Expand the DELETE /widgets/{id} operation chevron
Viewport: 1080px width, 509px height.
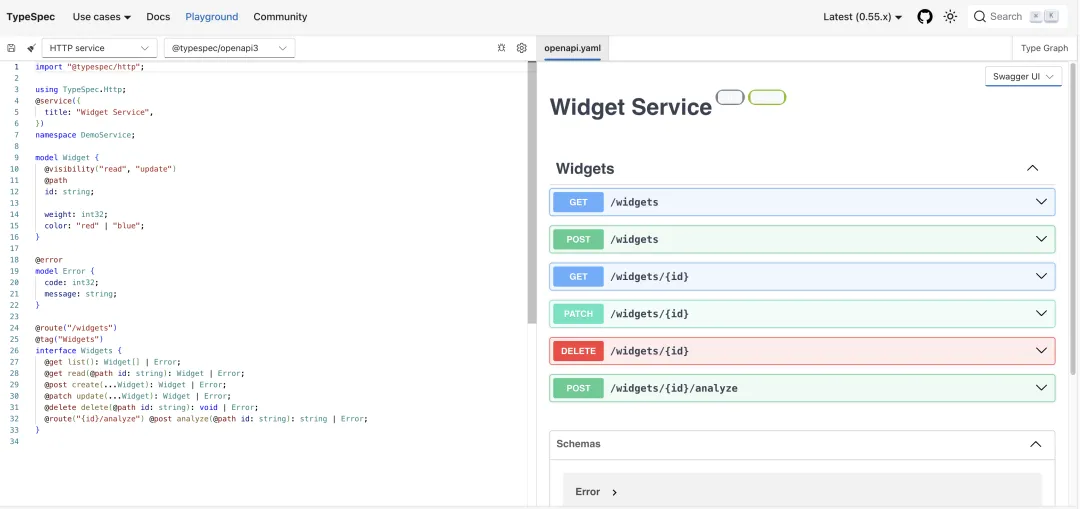tap(1041, 351)
